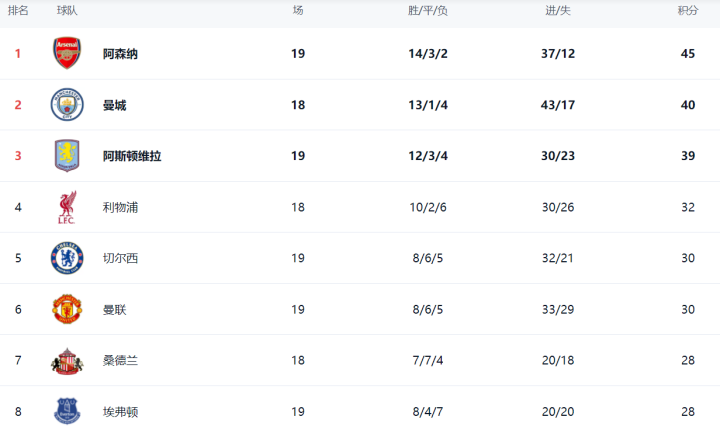
Task: Click the 积分 column header
Action: (x=688, y=10)
